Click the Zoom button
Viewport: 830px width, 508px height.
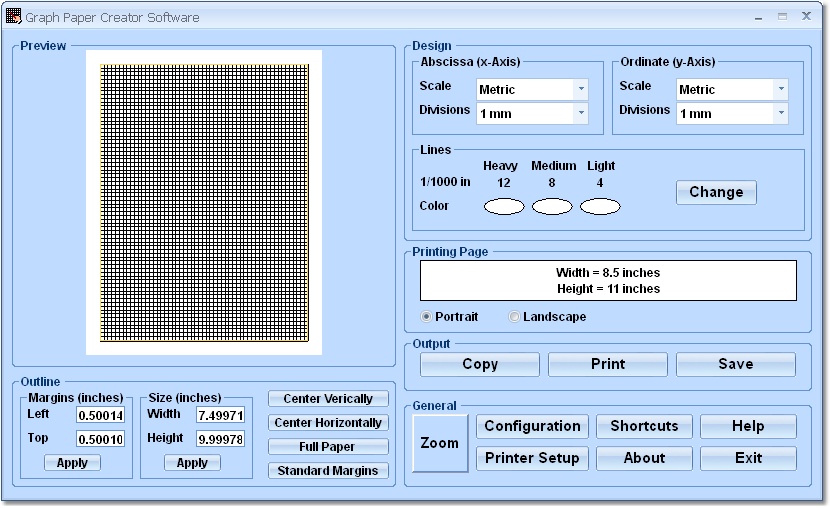tap(440, 443)
